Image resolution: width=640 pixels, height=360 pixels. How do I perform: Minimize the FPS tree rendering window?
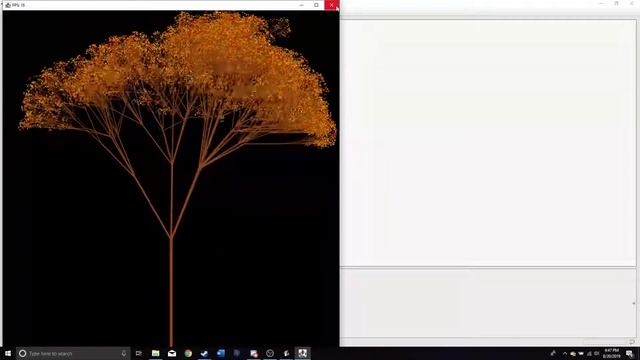[301, 5]
